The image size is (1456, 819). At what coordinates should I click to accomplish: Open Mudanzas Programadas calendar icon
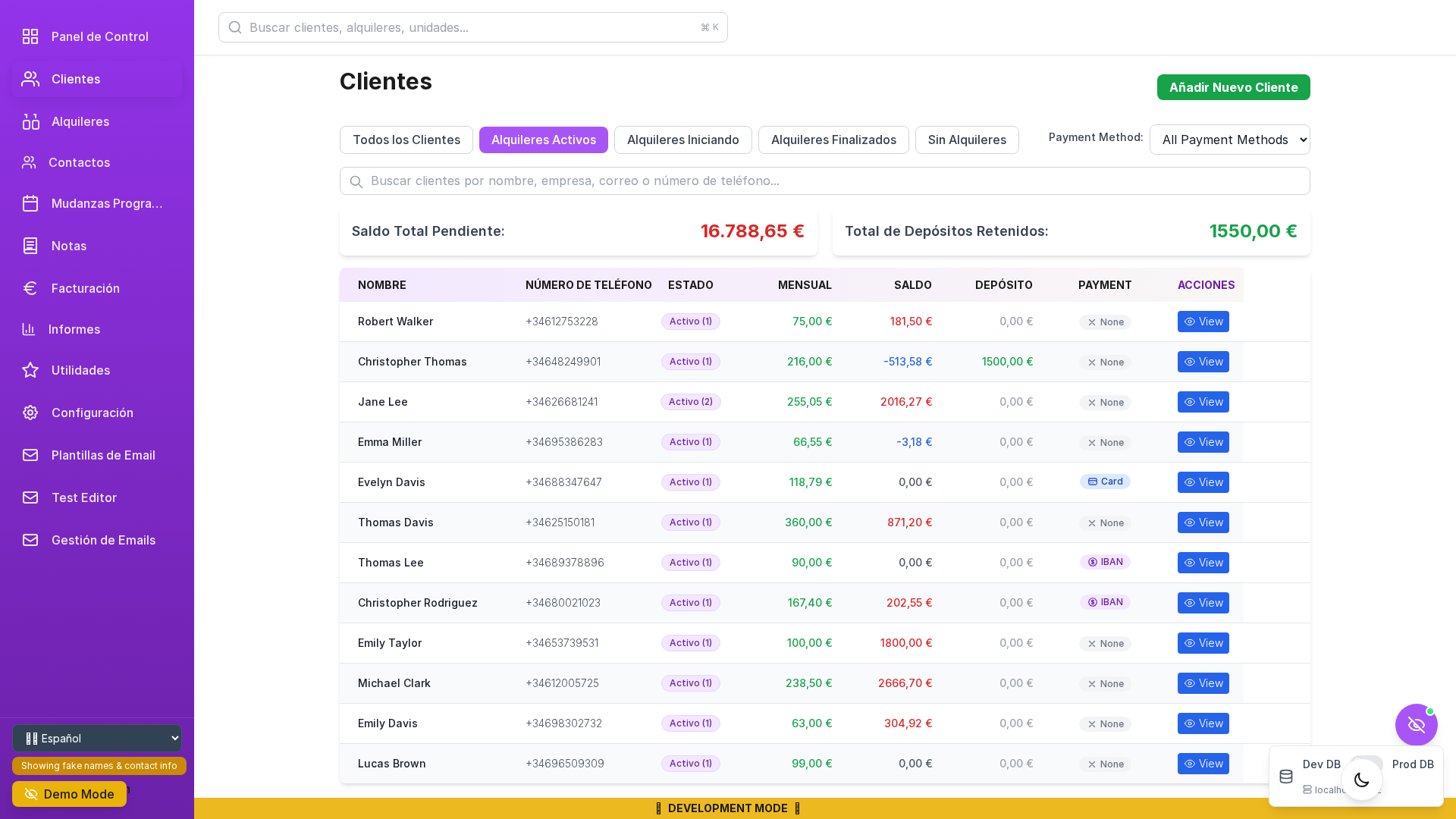coord(30,203)
